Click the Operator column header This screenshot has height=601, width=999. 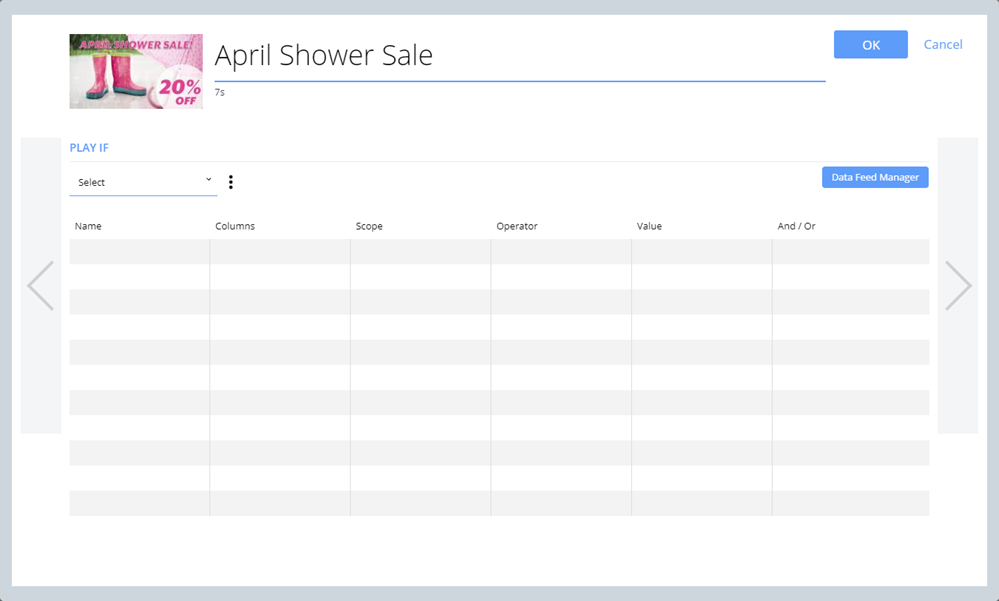[x=517, y=226]
